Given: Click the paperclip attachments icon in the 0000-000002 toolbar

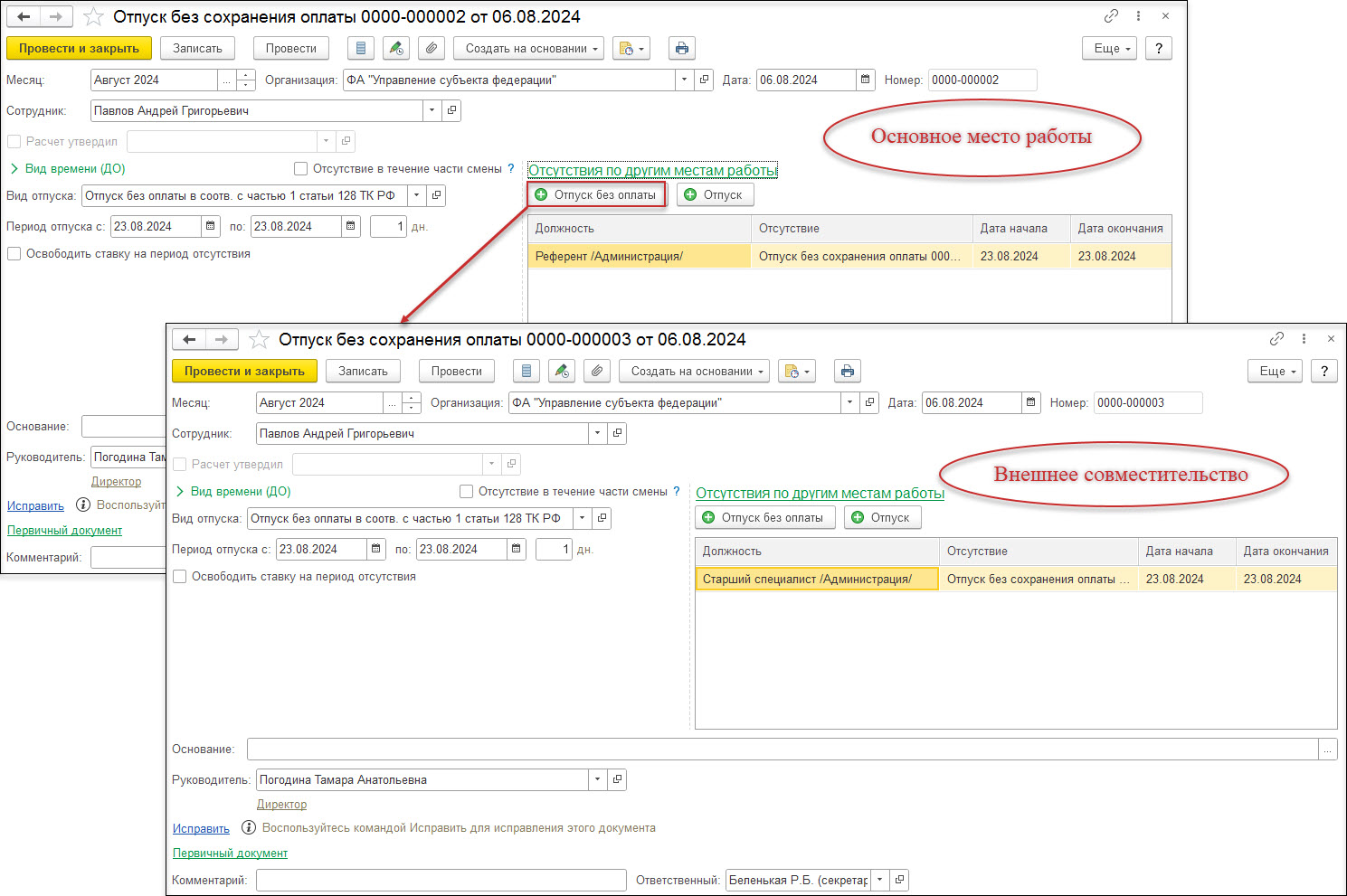Looking at the screenshot, I should point(432,49).
